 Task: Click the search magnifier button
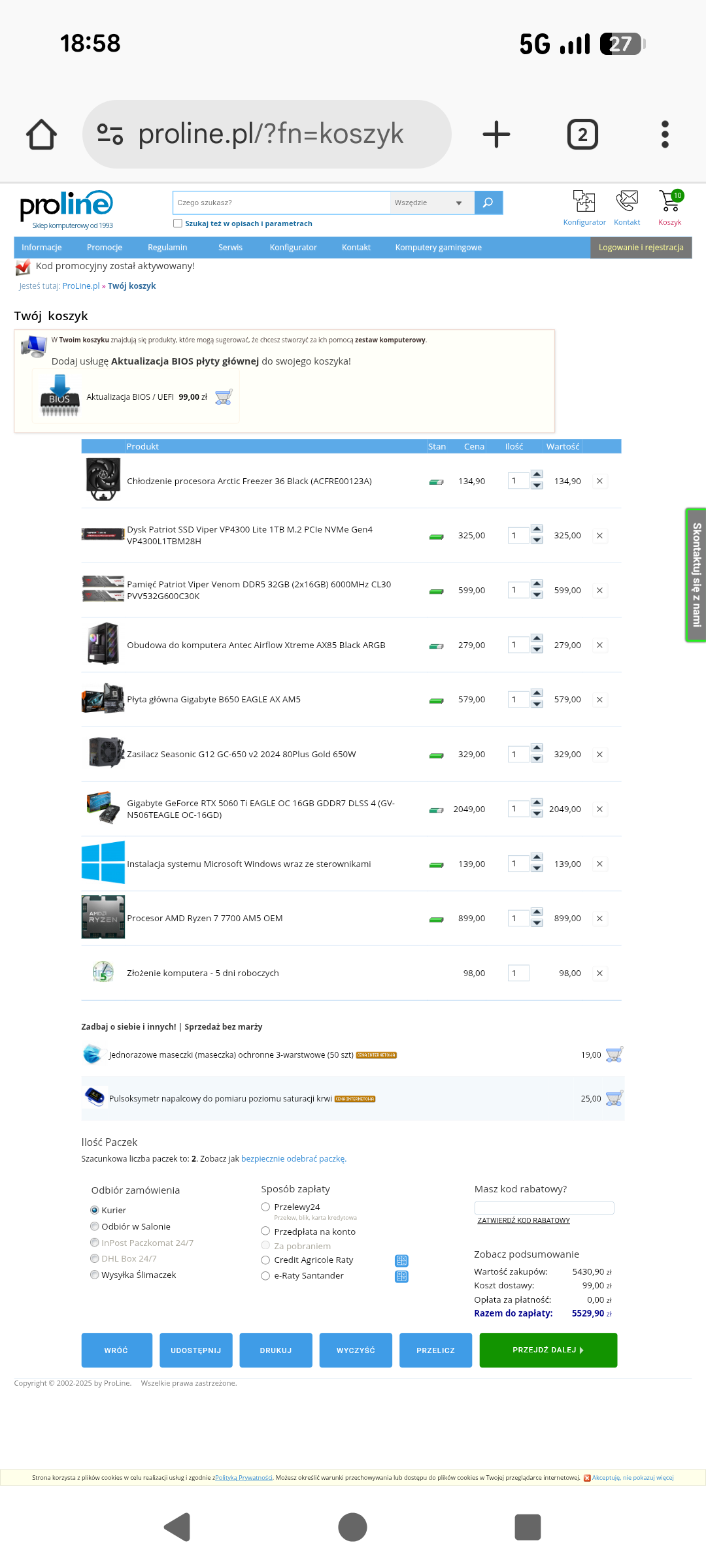click(488, 203)
